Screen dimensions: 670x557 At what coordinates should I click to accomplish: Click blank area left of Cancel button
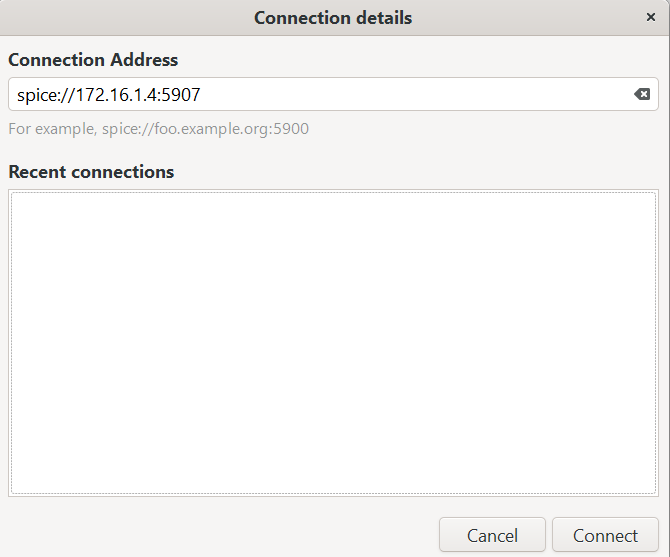pyautogui.click(x=222, y=535)
